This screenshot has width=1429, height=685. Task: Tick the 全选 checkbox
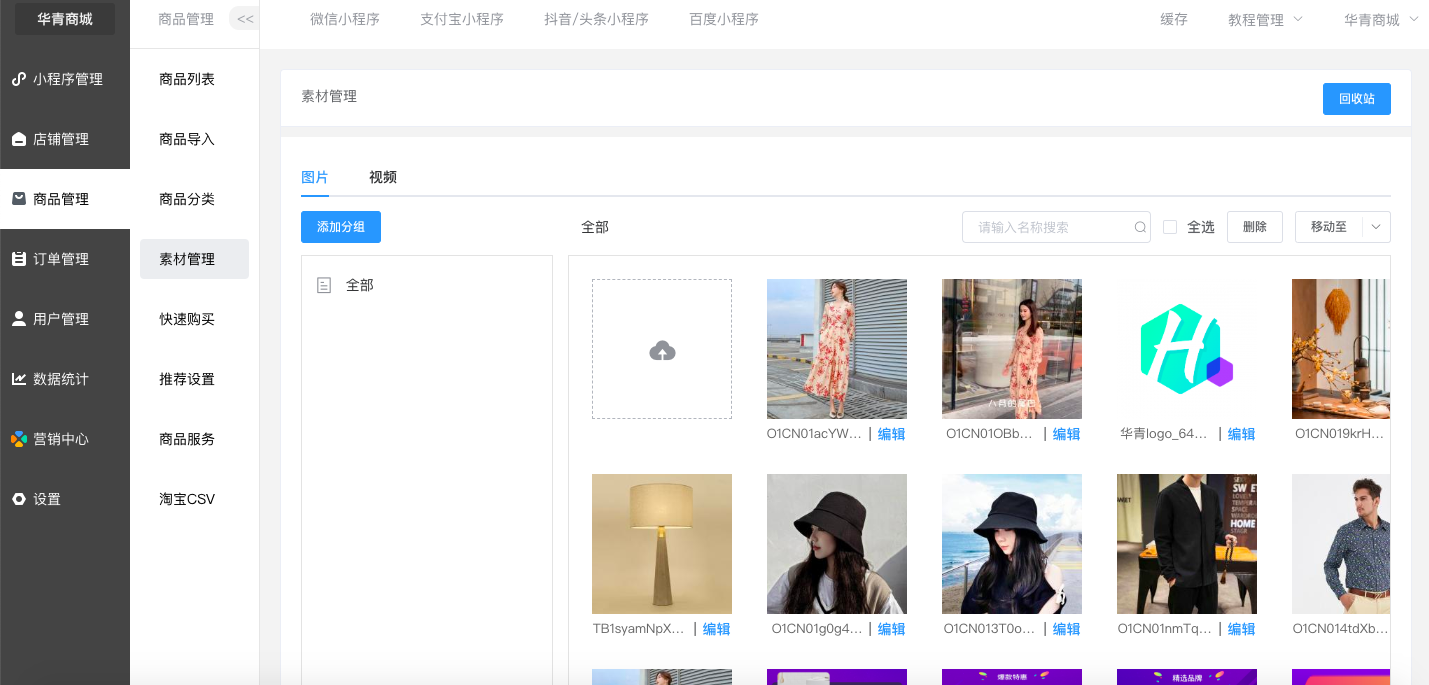1170,227
